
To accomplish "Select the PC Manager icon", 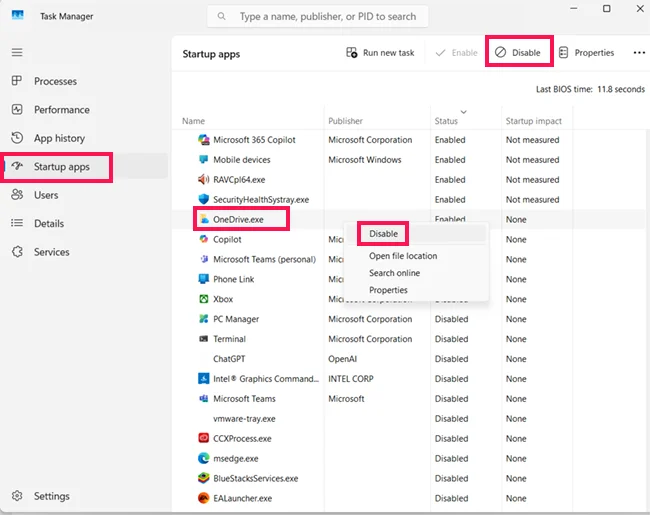I will (204, 319).
